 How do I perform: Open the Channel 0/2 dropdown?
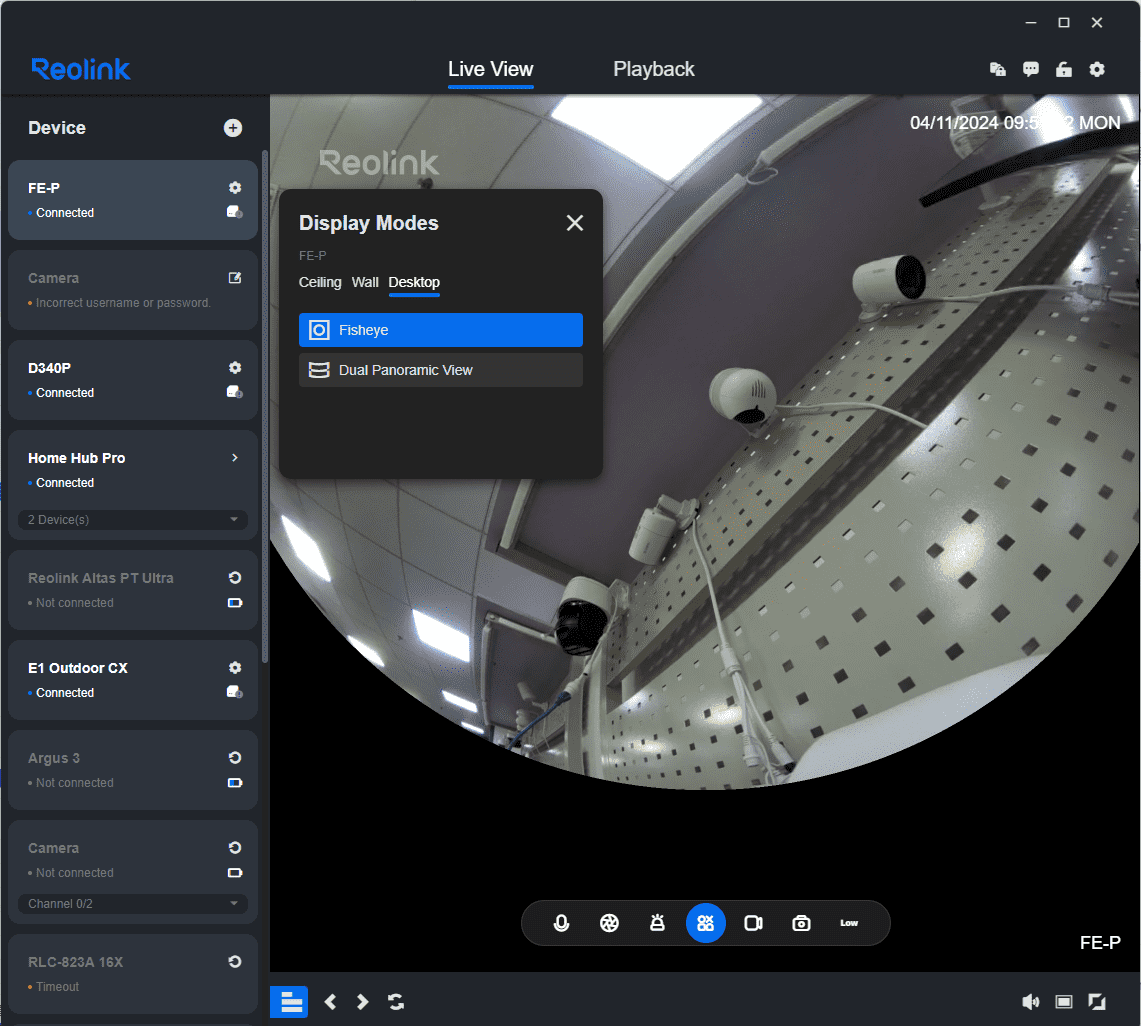(x=132, y=904)
